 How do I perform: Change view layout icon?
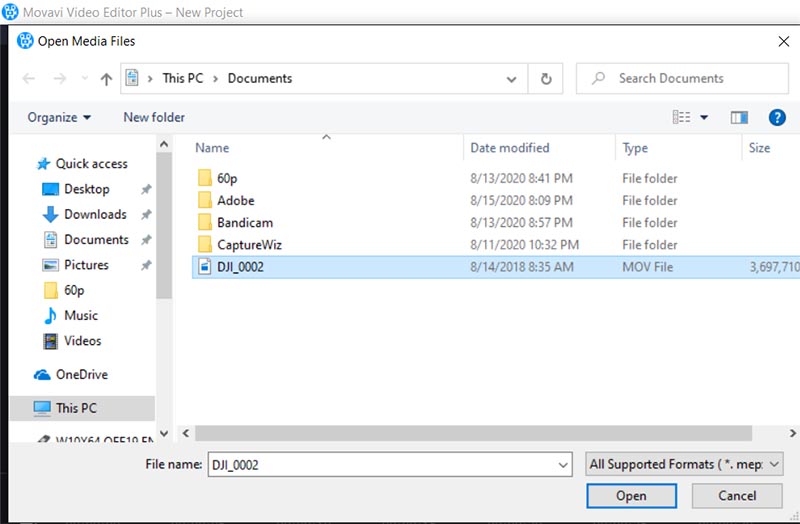(682, 117)
